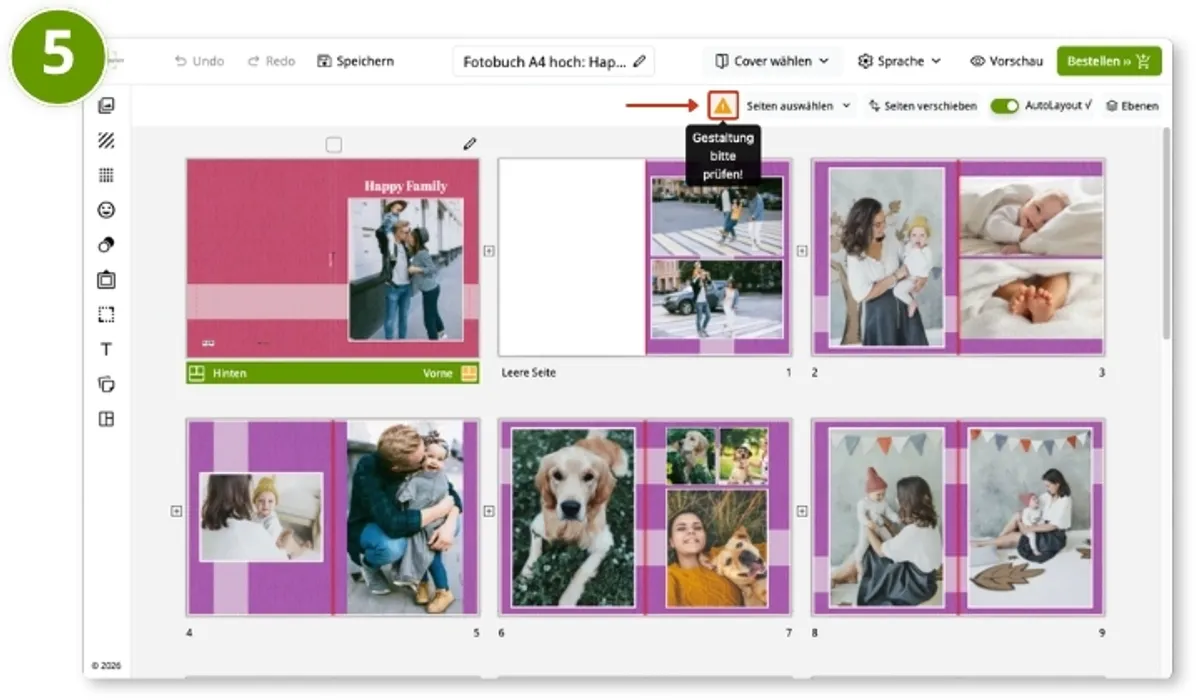
Task: Click the copy pages icon in the sidebar
Action: coord(106,384)
